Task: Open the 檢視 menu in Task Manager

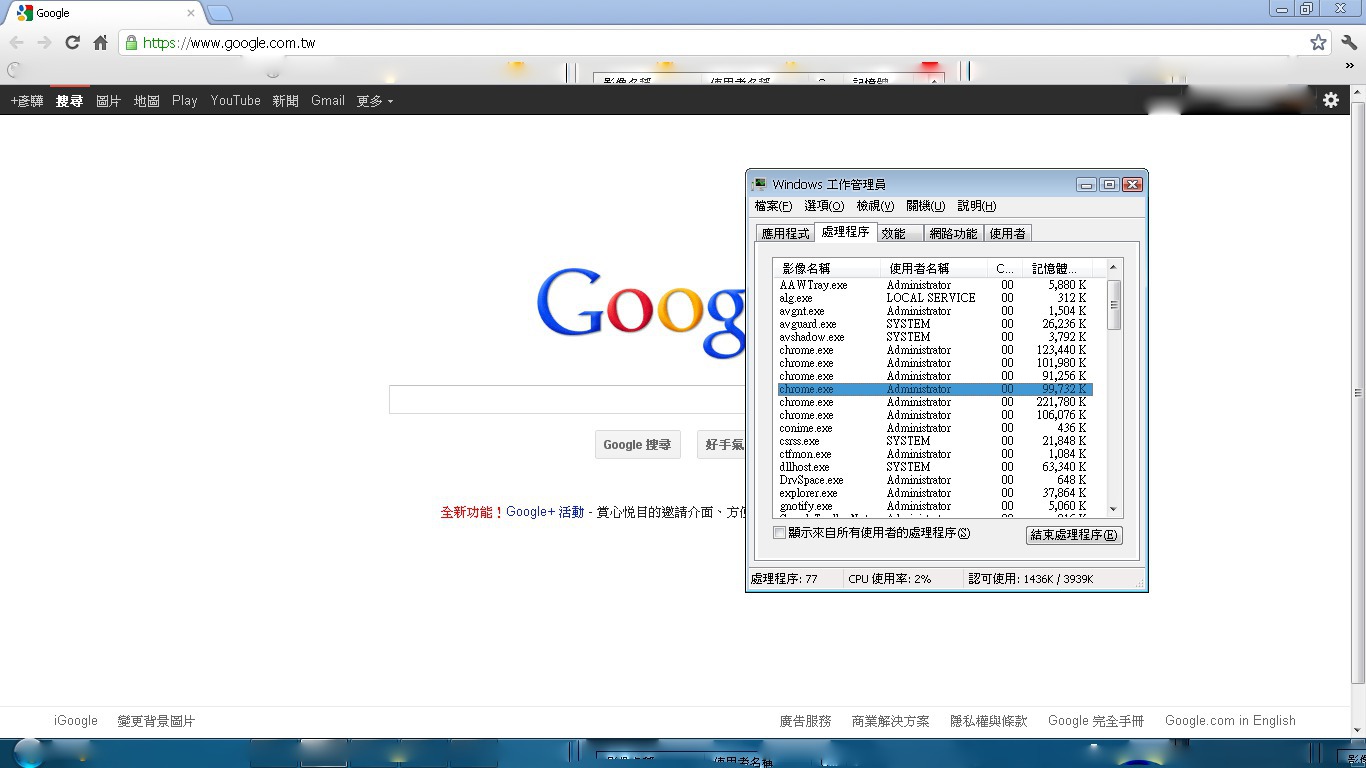Action: [x=875, y=206]
